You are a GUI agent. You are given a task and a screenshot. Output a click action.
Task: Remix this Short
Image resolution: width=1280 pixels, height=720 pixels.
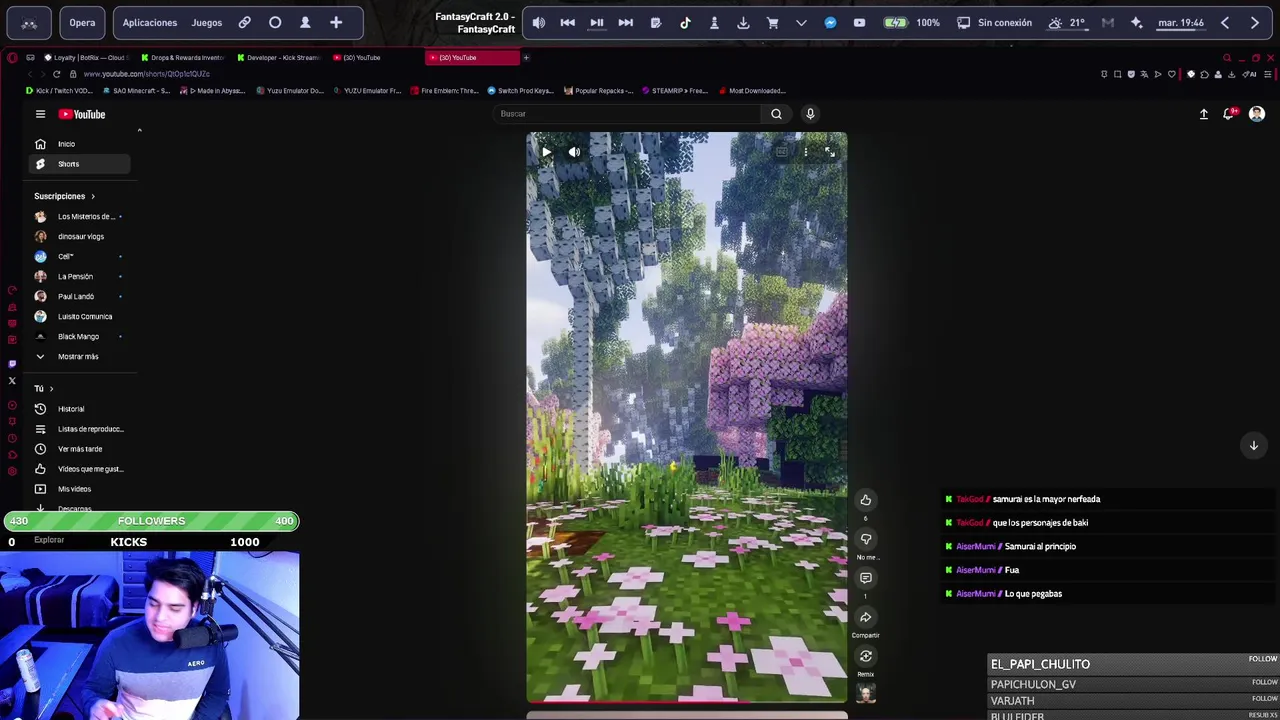click(x=866, y=656)
